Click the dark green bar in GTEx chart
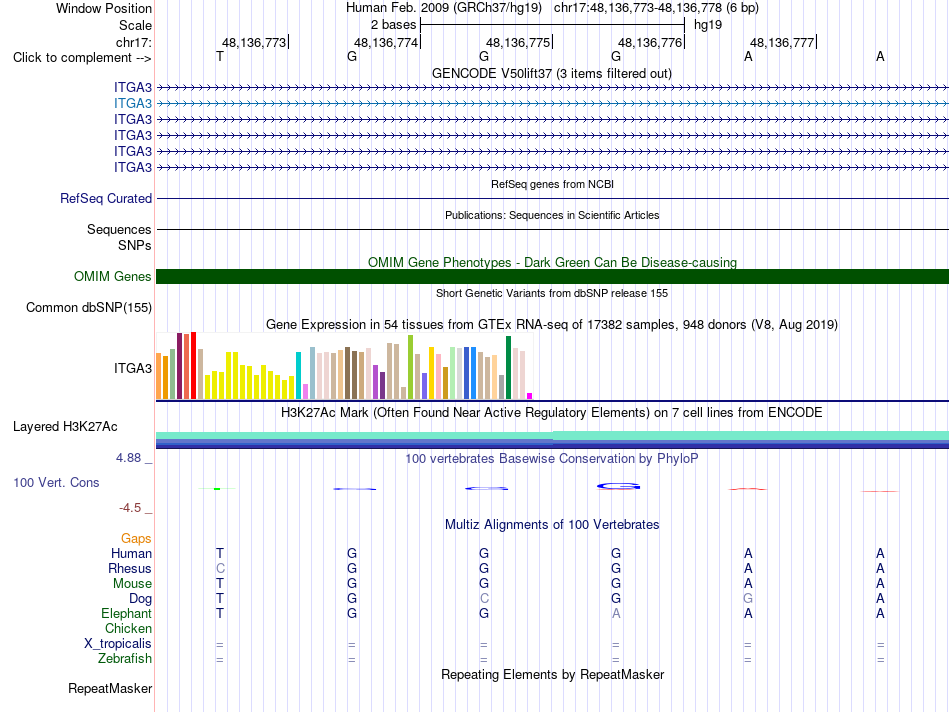 pyautogui.click(x=508, y=368)
